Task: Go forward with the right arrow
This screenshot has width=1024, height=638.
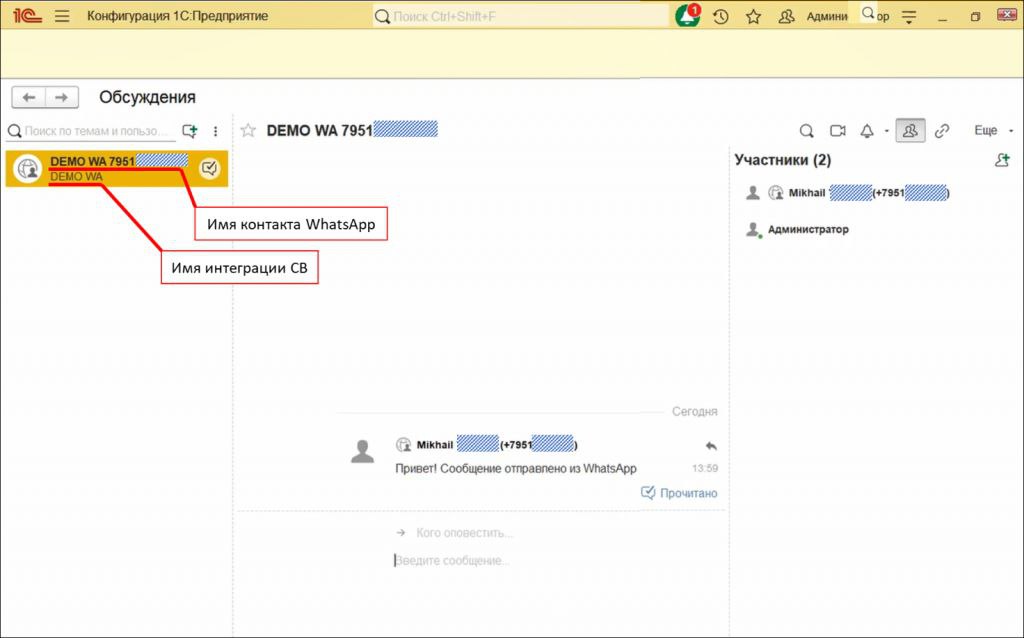Action: click(62, 97)
